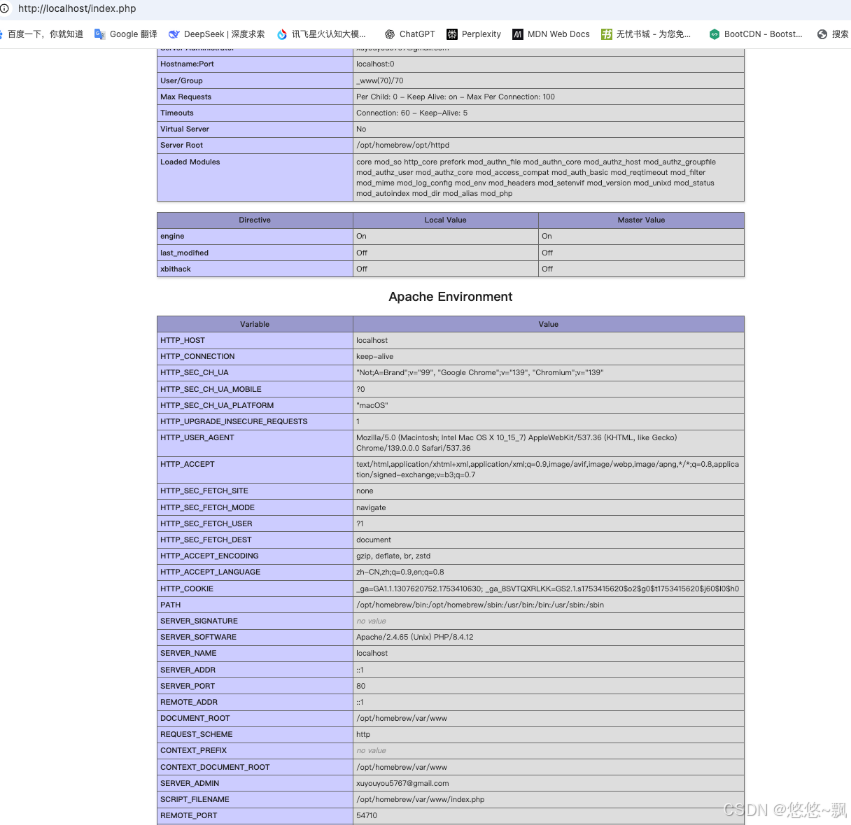
Task: Click the Variable column header
Action: pos(255,324)
